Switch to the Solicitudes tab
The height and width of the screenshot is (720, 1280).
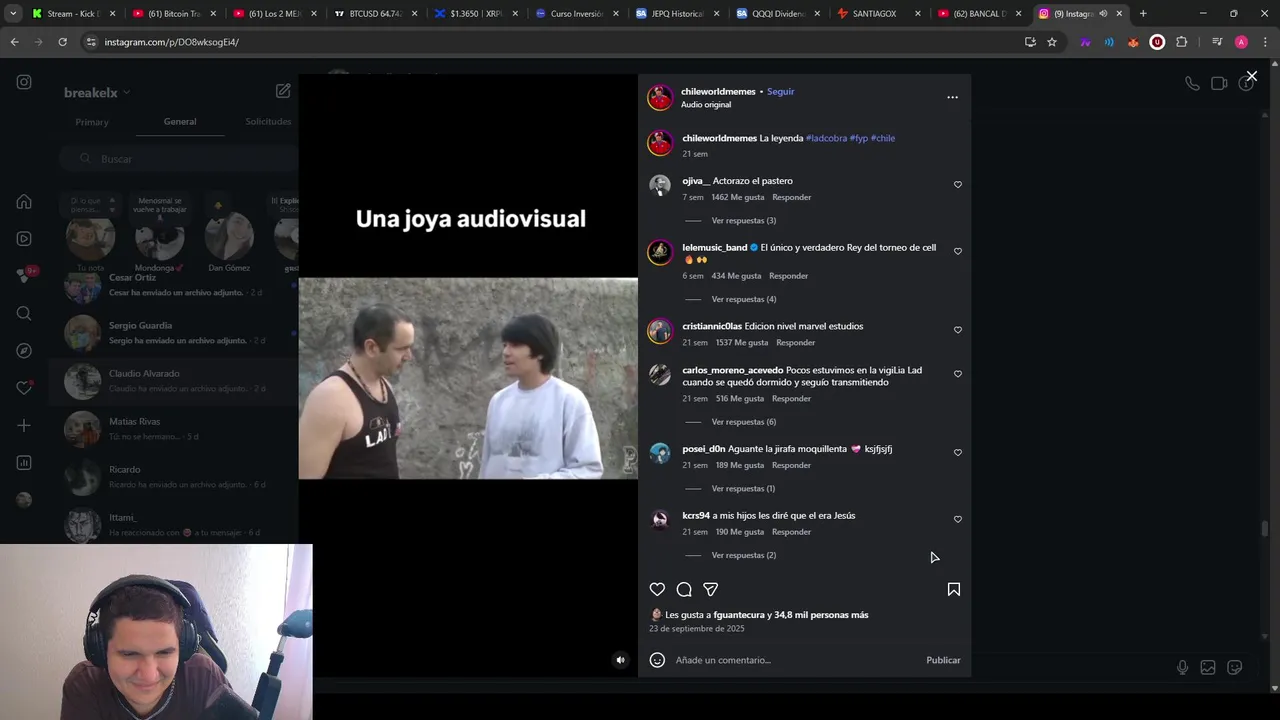point(268,122)
